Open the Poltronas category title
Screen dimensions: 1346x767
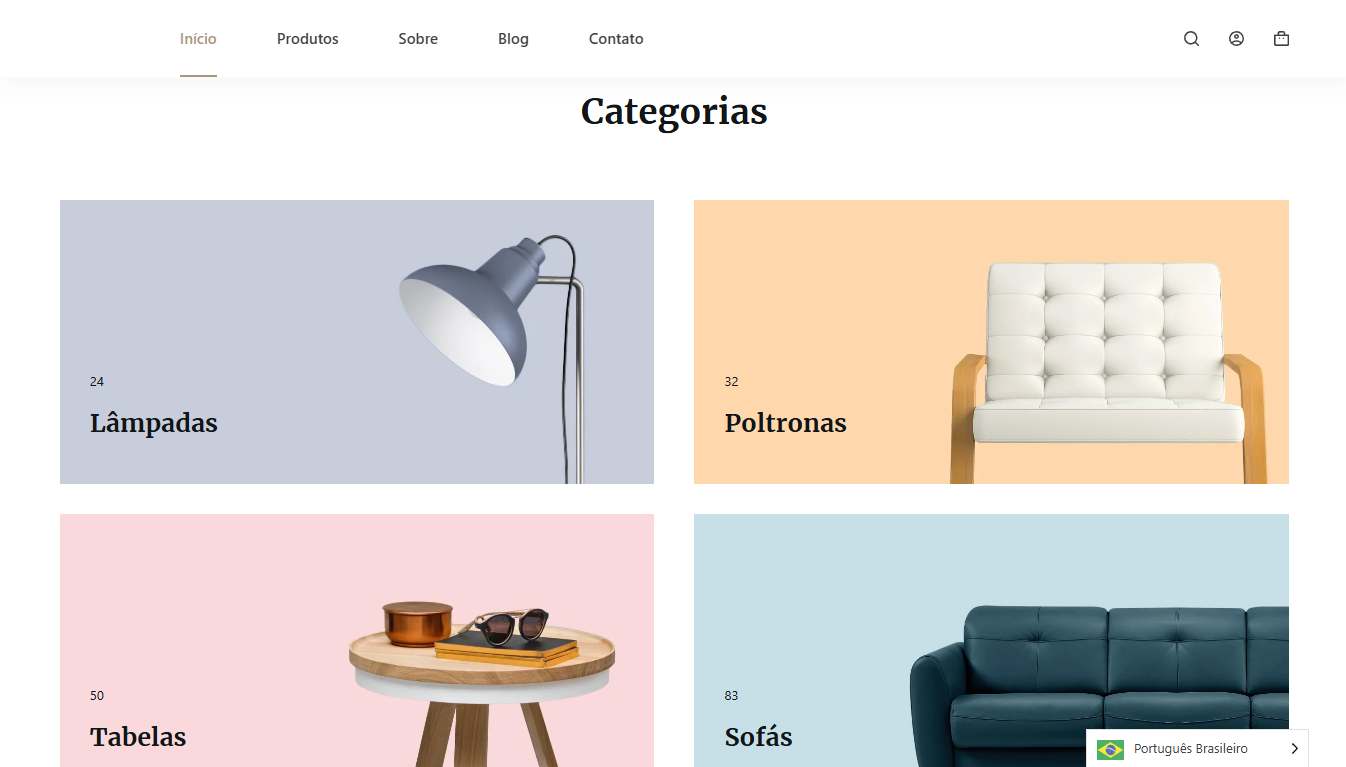point(785,423)
